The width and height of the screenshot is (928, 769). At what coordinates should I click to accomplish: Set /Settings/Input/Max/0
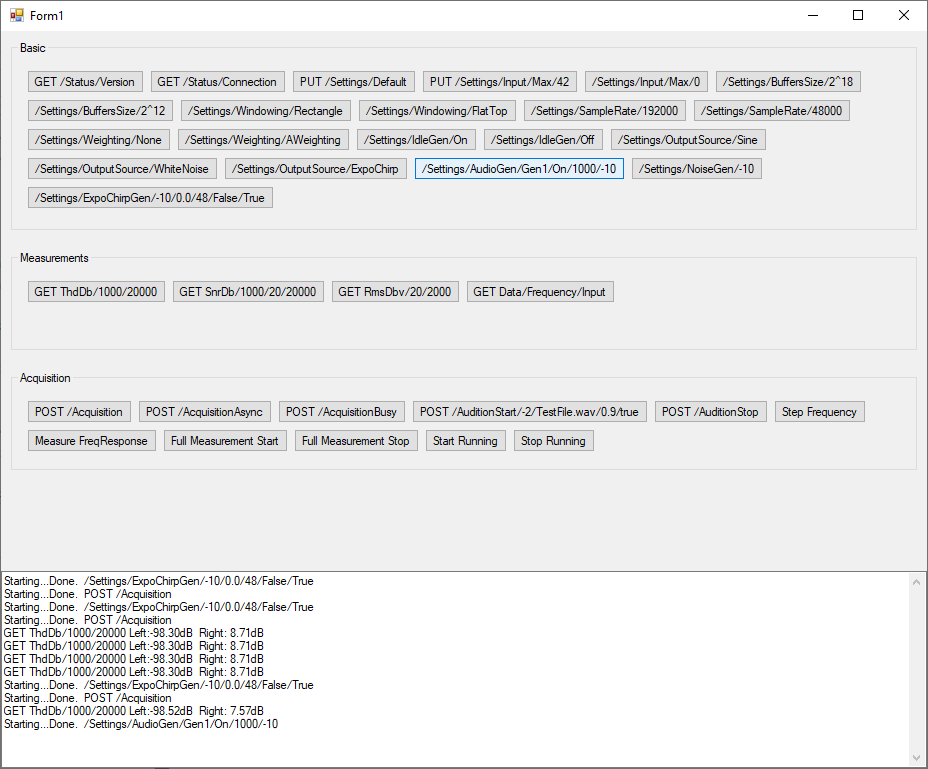coord(646,82)
